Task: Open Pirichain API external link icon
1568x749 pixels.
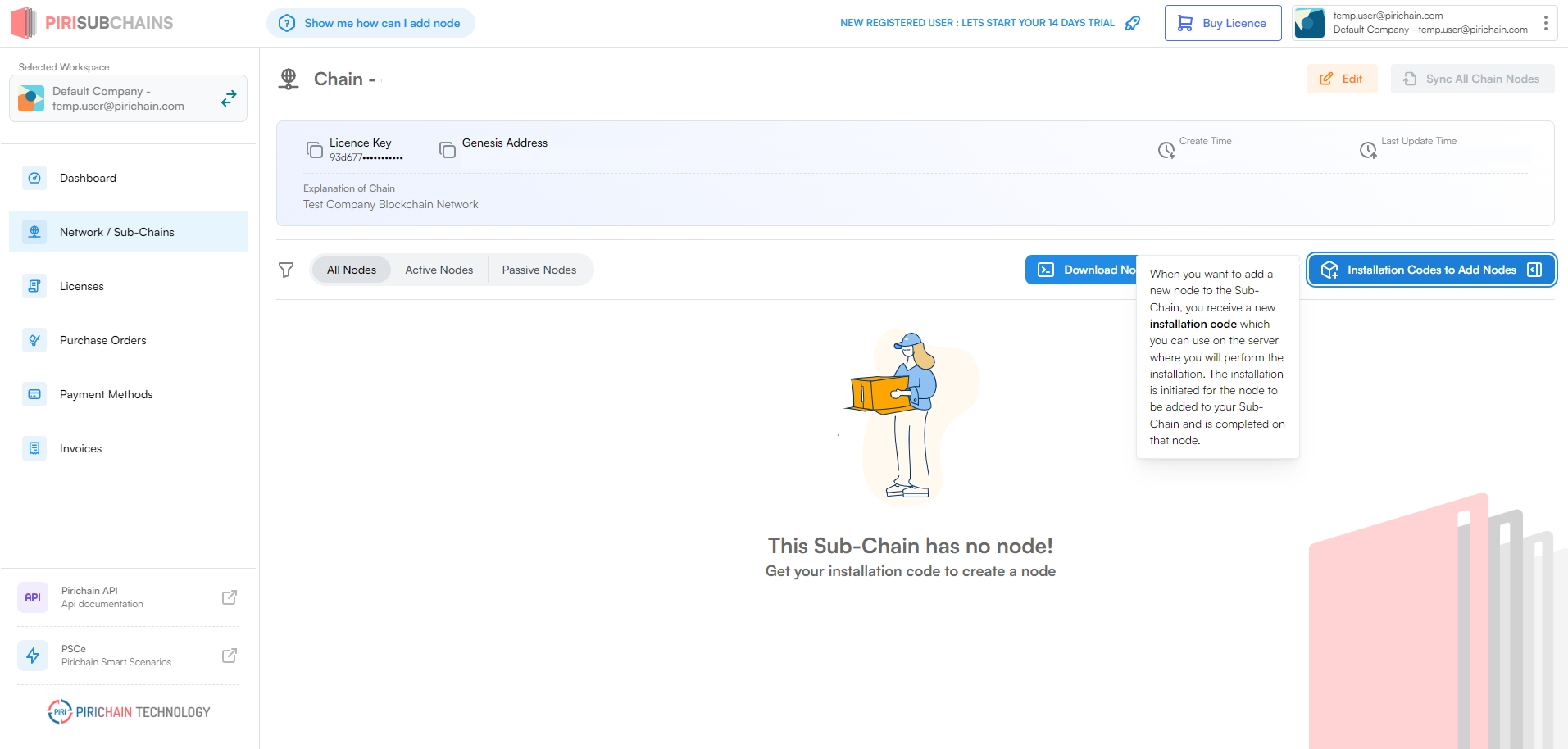Action: [x=230, y=597]
